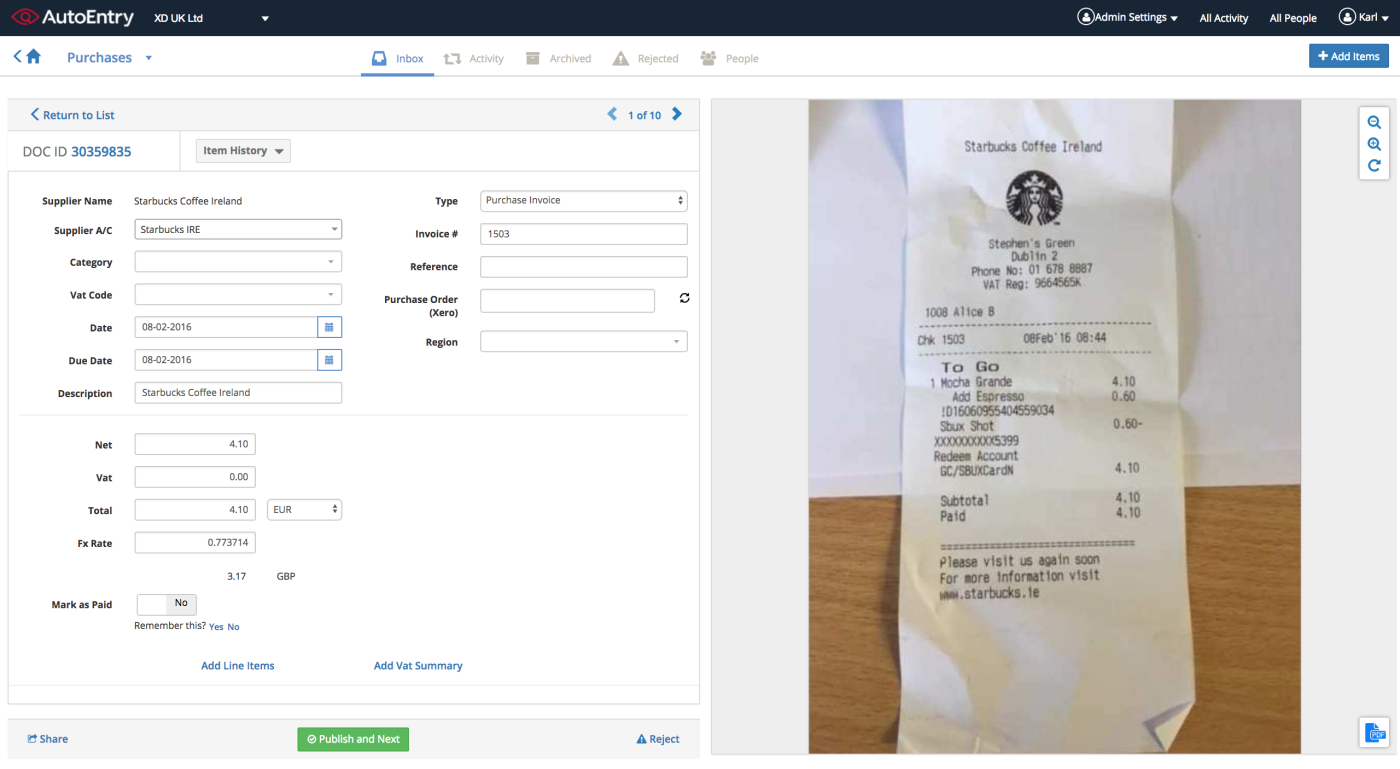The image size is (1400, 769).
Task: Click Return to List
Action: pos(72,115)
